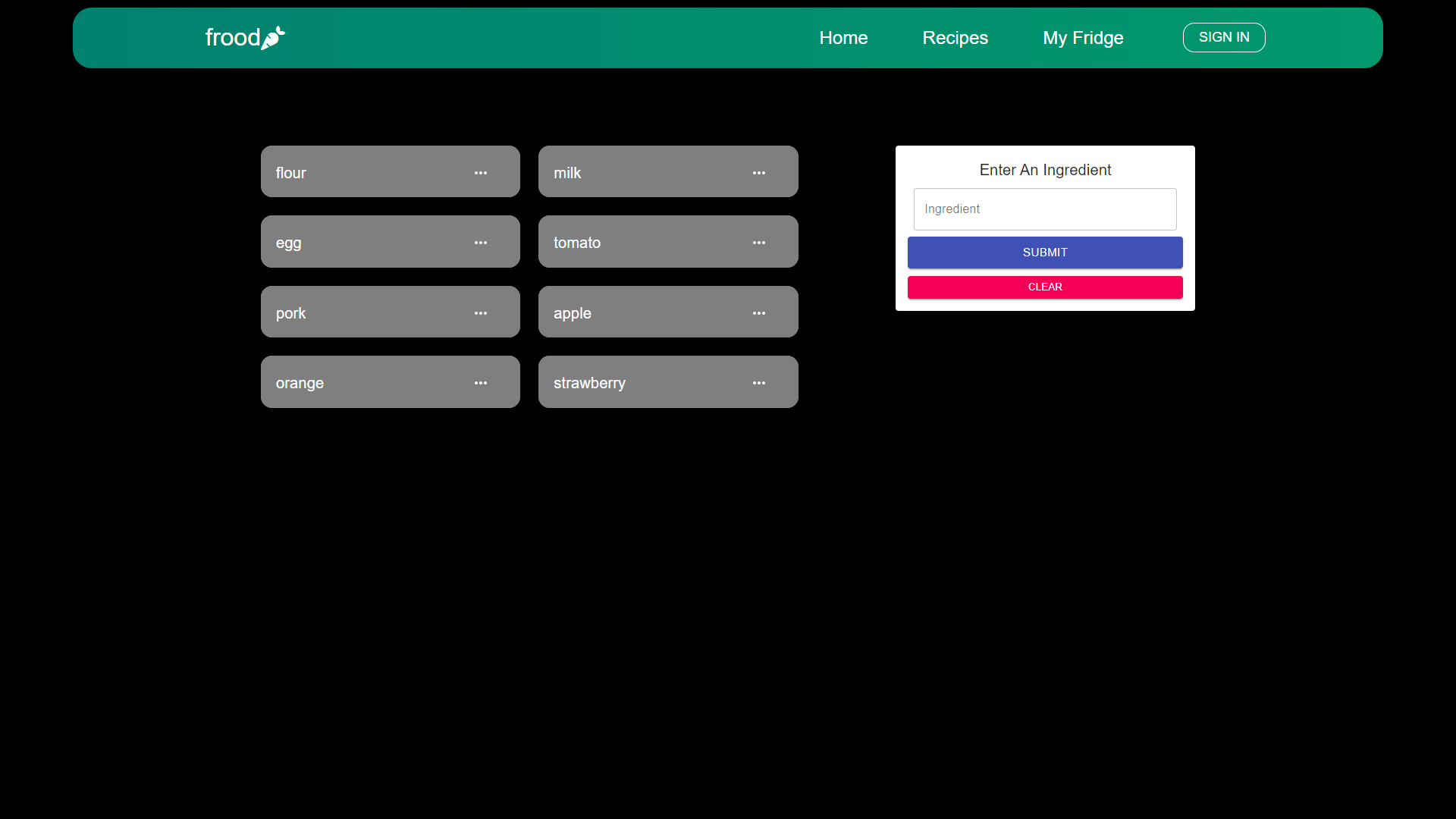Click the frood brand name
Viewport: 1456px width, 819px height.
[232, 37]
